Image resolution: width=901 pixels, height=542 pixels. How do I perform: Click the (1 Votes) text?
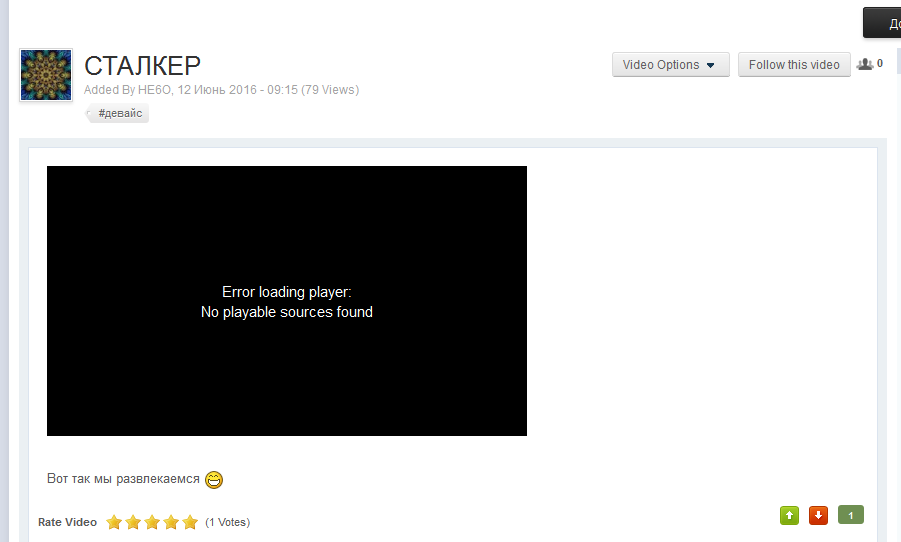tap(228, 522)
